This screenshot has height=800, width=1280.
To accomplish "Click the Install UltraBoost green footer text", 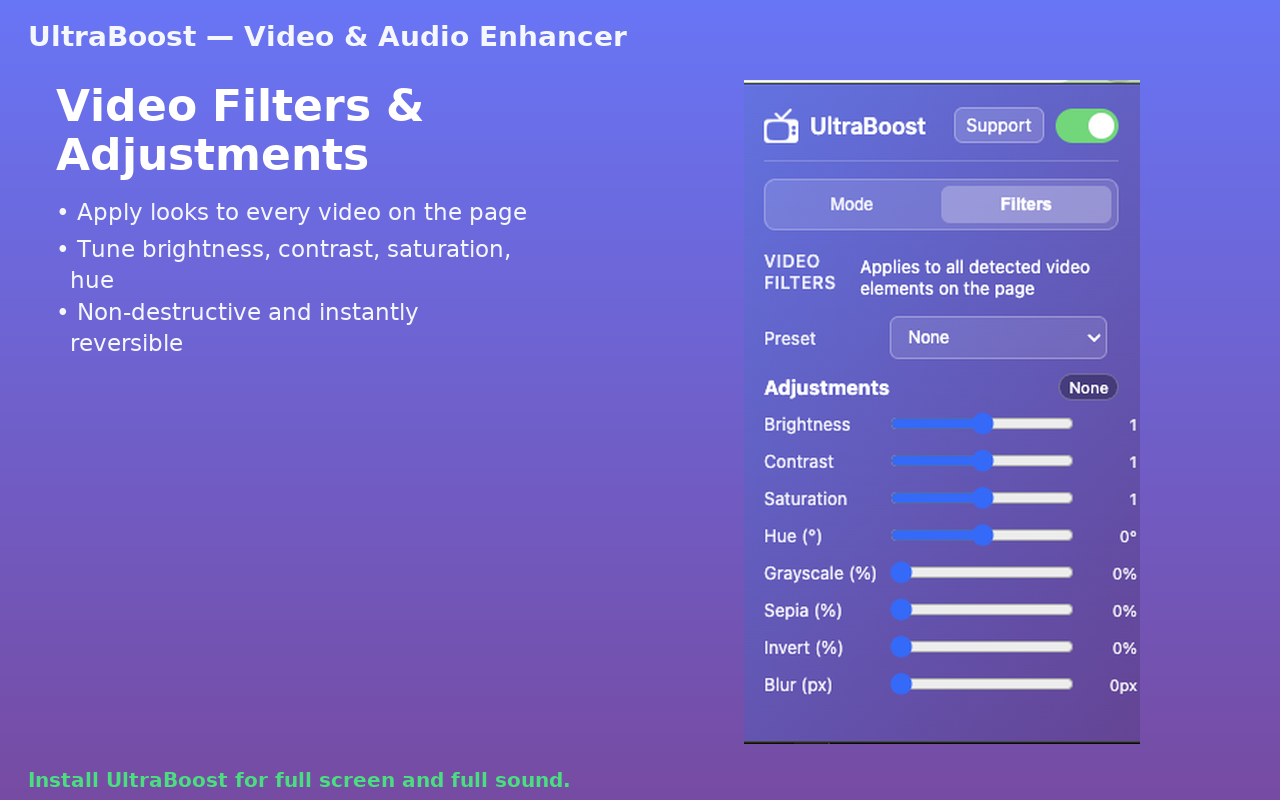I will point(299,780).
